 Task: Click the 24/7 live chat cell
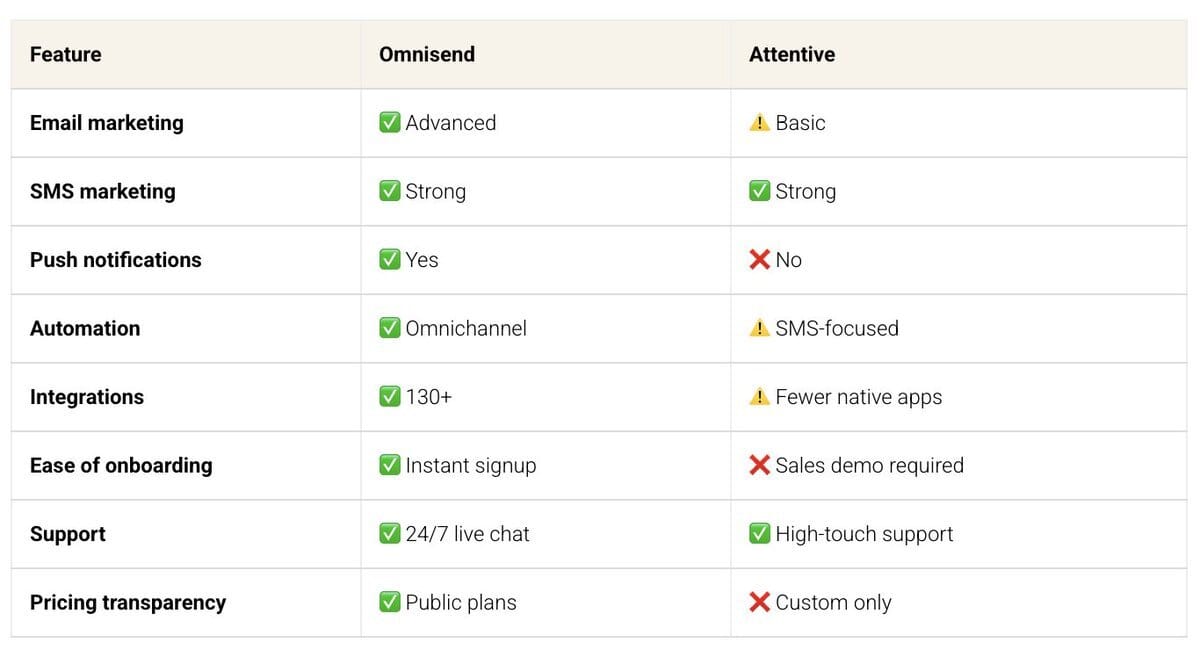pyautogui.click(x=545, y=534)
